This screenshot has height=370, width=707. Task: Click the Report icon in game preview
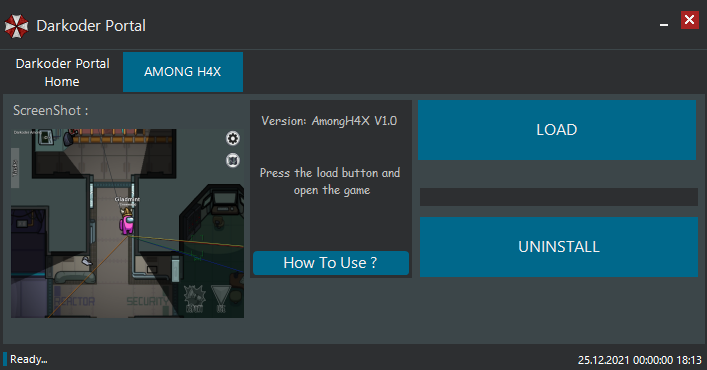195,299
